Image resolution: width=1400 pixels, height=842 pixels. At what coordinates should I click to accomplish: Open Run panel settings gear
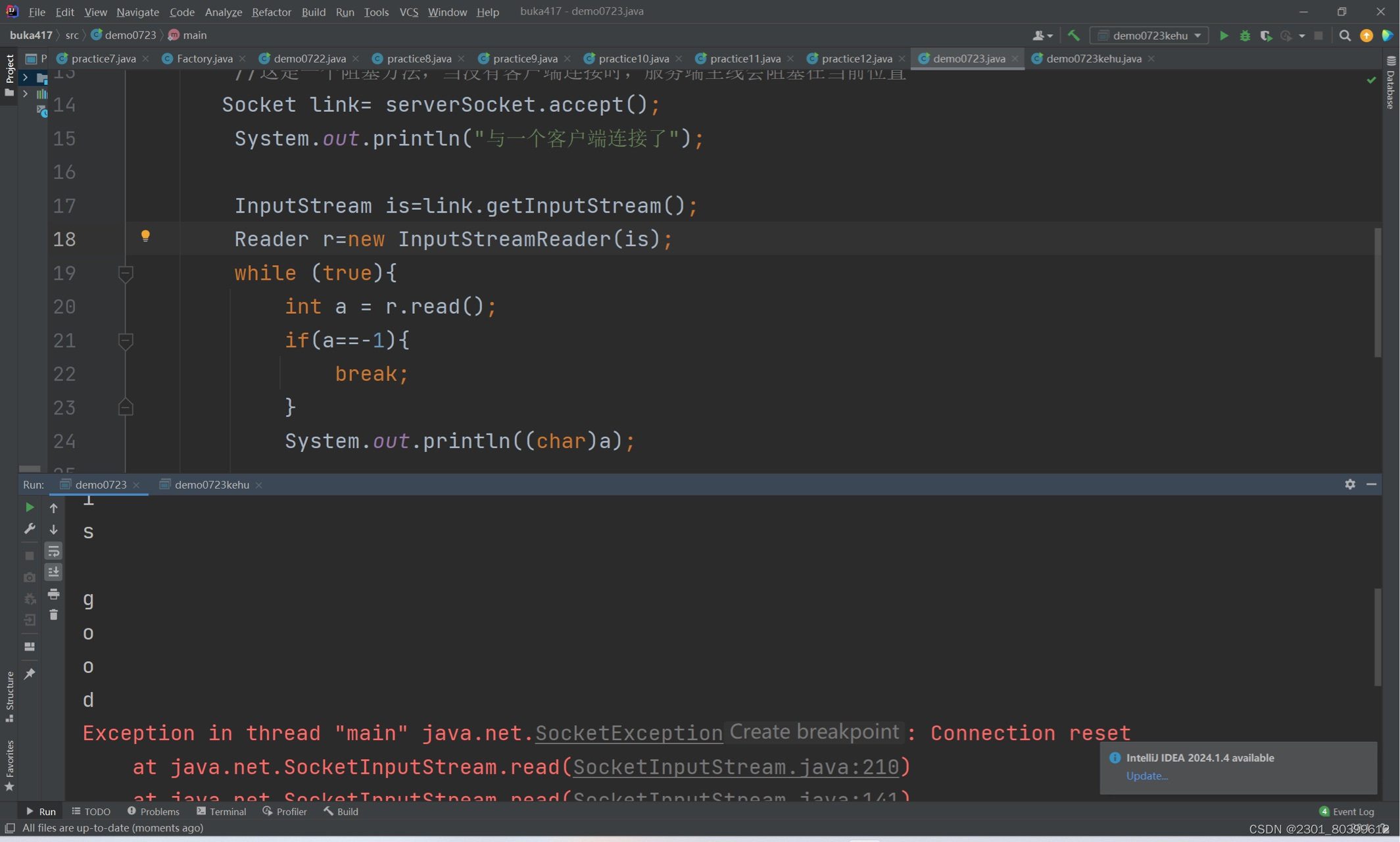pos(1350,484)
